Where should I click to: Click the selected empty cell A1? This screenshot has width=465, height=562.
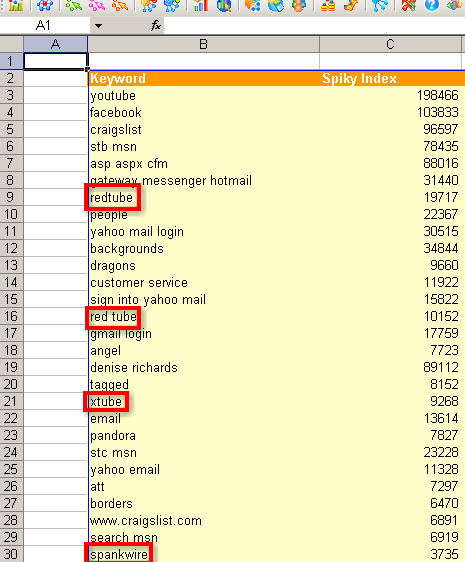[55, 61]
